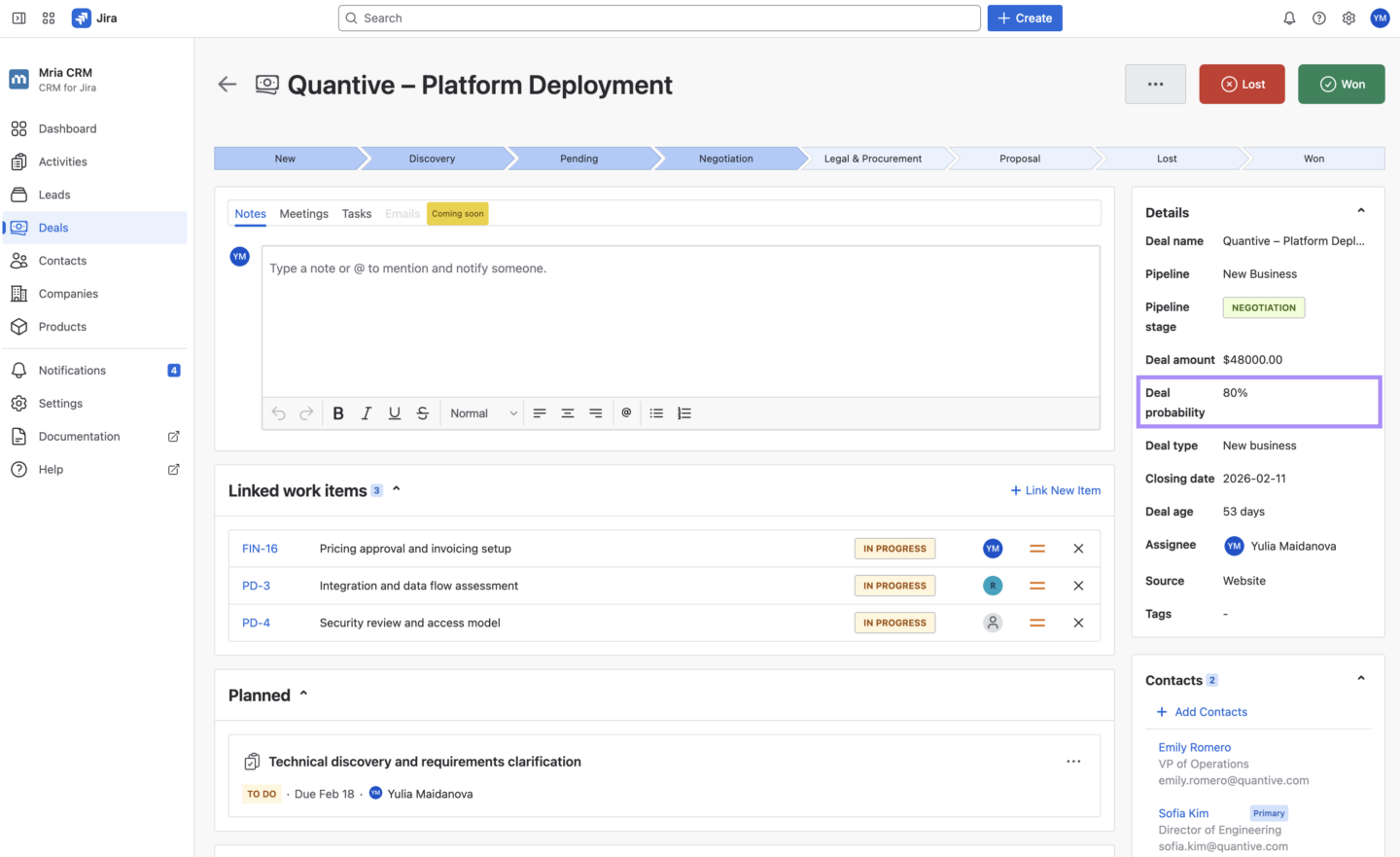Open linked work item FIN-16

(x=260, y=548)
